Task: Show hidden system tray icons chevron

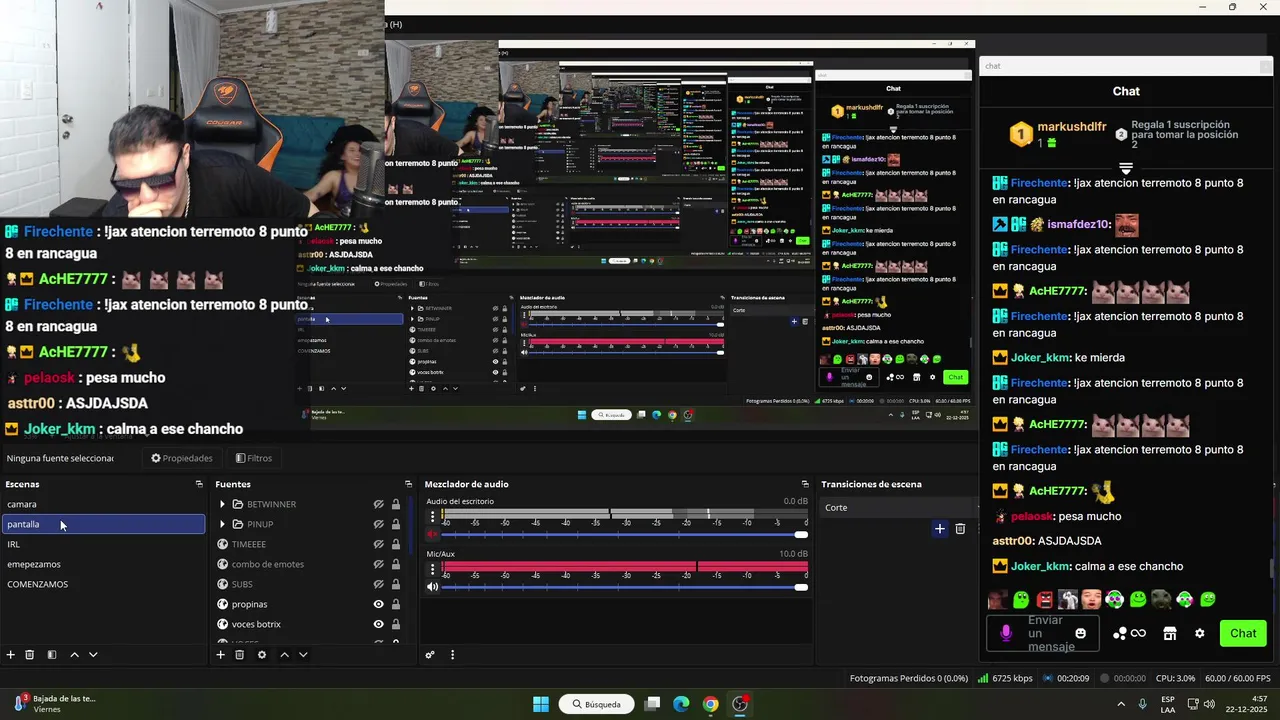Action: (x=1121, y=704)
